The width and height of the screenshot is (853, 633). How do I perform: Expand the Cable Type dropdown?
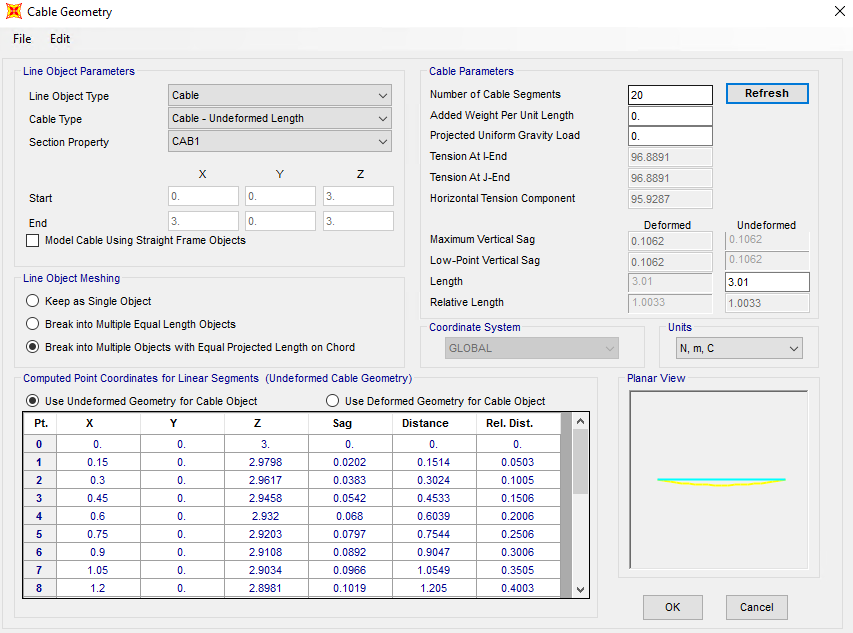[x=280, y=119]
